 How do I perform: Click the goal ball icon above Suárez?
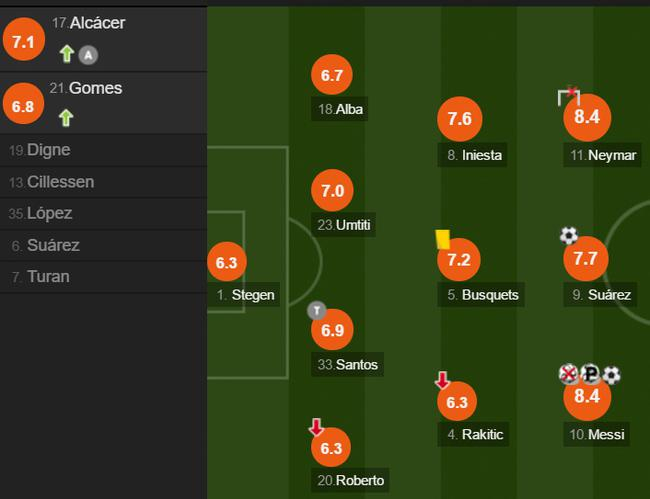(568, 236)
